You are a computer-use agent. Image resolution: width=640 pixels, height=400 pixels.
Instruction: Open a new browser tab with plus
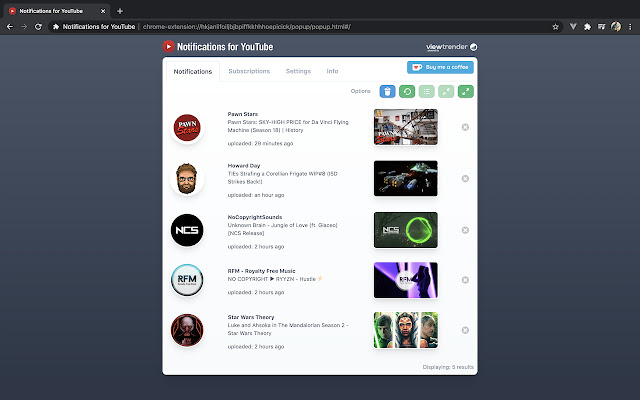pos(120,11)
